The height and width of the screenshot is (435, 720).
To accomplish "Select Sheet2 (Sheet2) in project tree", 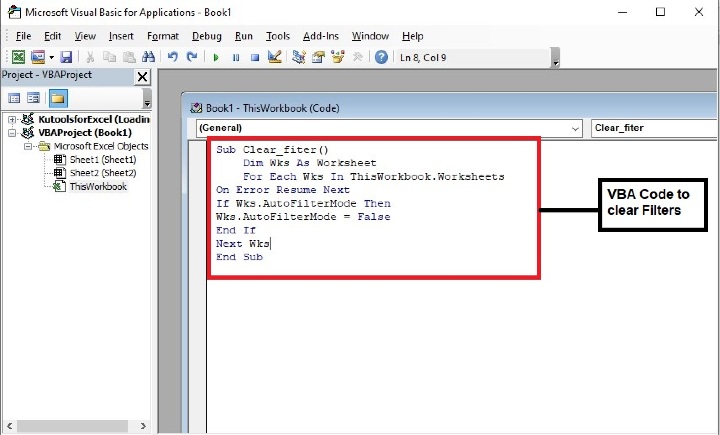I will [x=103, y=173].
